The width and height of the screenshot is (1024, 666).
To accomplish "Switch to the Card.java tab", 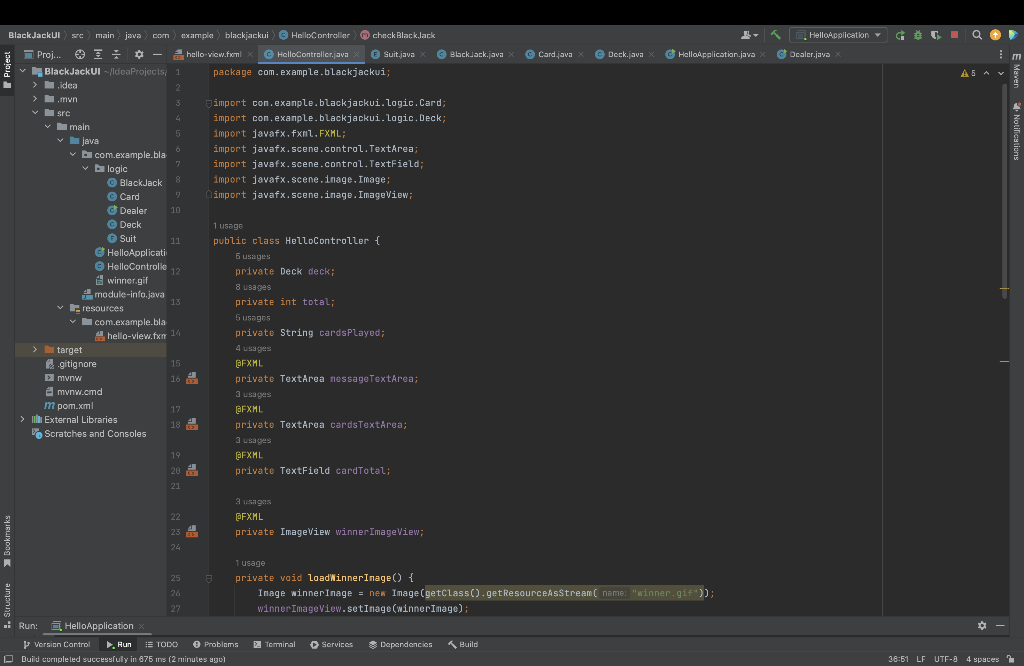I will [x=554, y=54].
